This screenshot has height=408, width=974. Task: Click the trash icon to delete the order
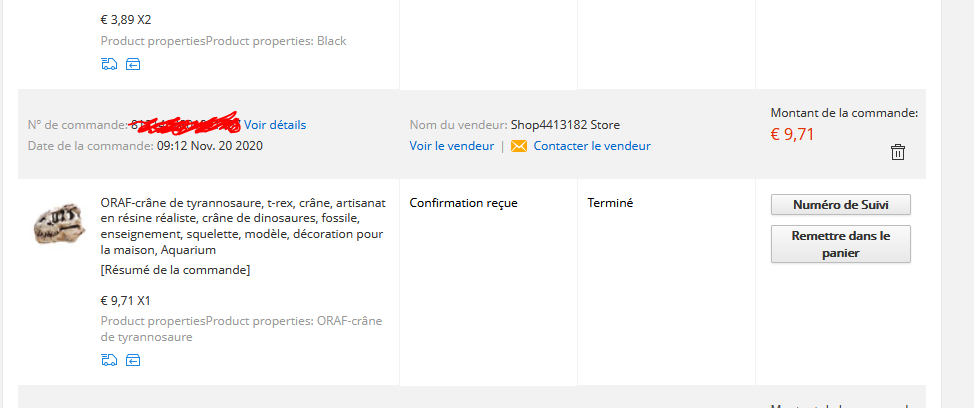[898, 152]
